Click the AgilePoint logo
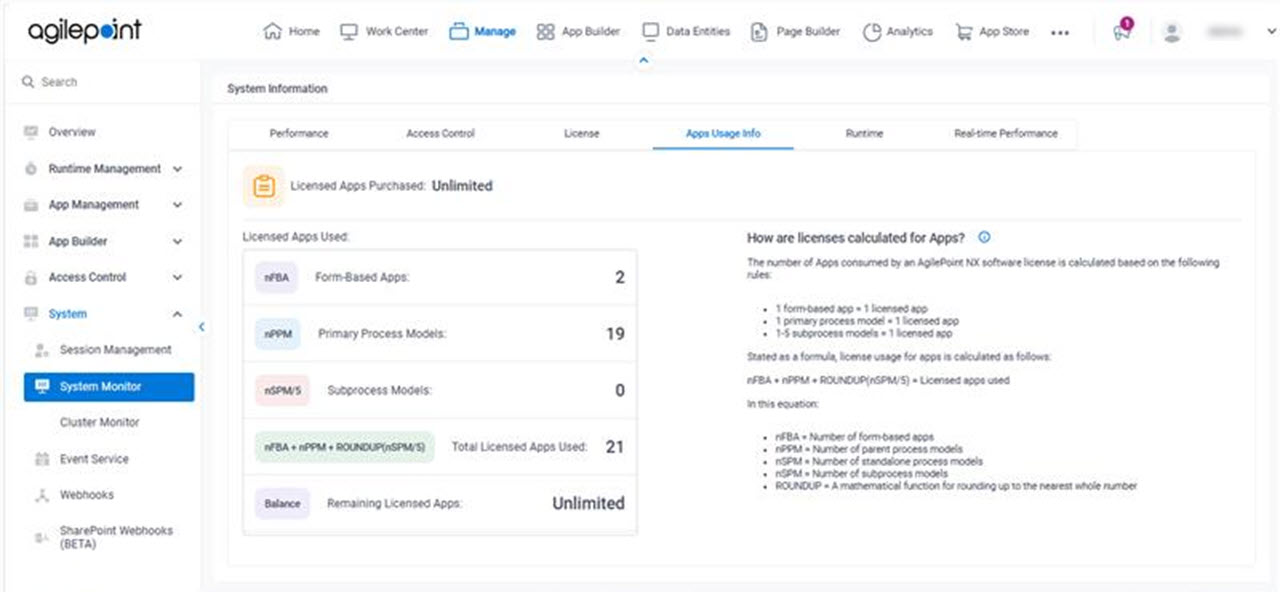This screenshot has height=592, width=1280. tap(85, 30)
